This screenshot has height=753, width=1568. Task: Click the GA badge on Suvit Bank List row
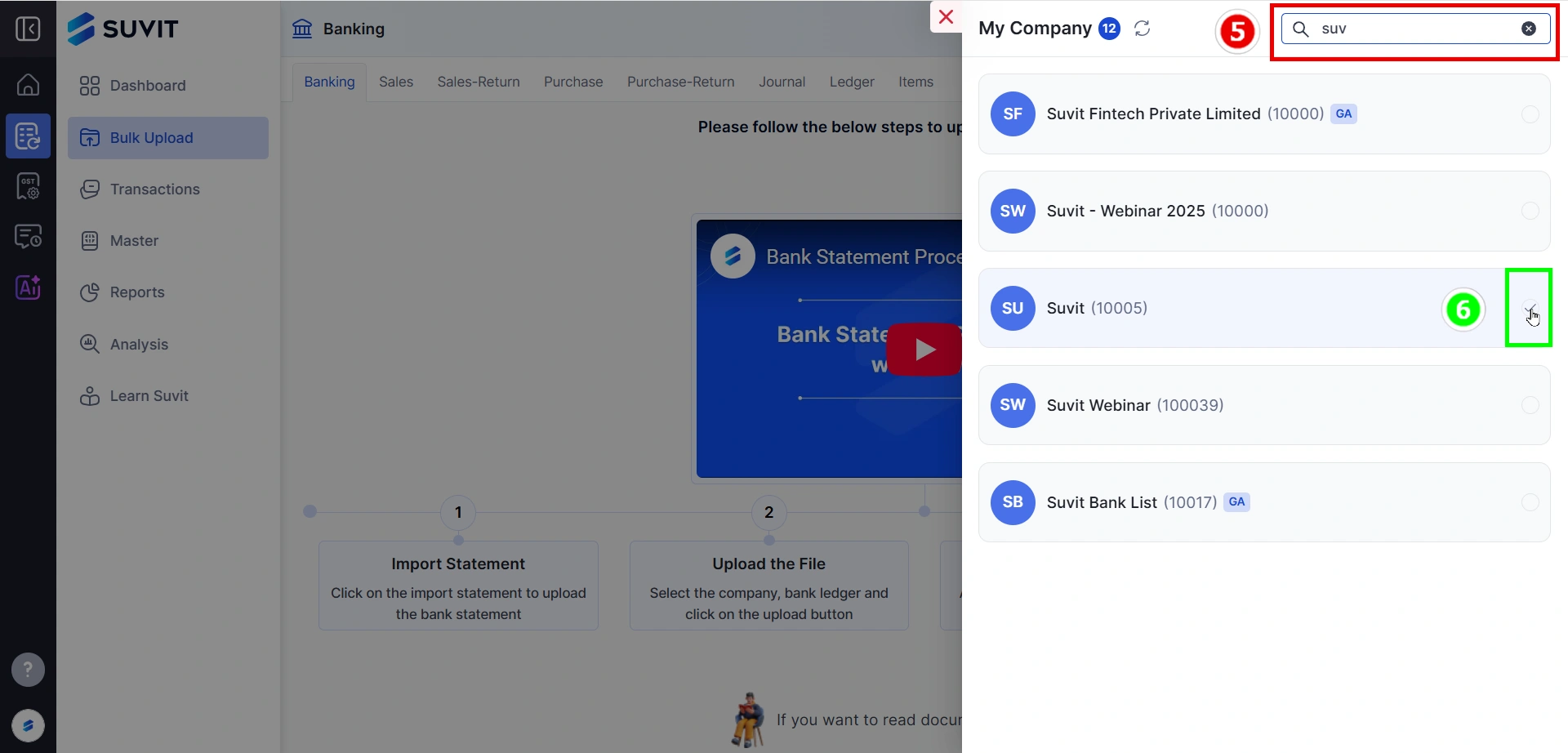pyautogui.click(x=1236, y=502)
